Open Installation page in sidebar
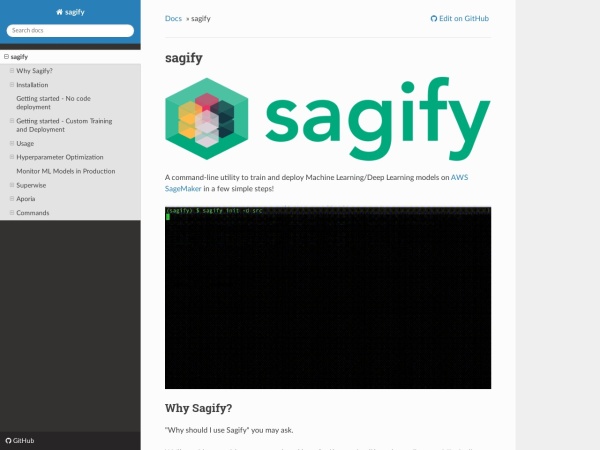 (x=32, y=85)
